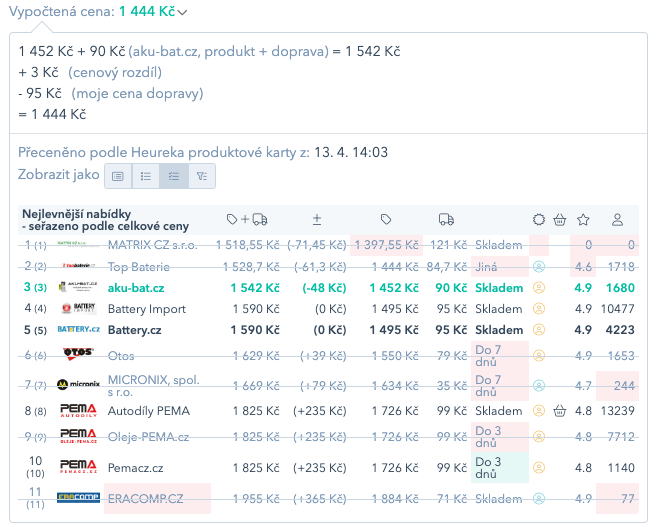Click the Top Baterie logo thumbnail
This screenshot has height=527, width=656.
(78, 266)
